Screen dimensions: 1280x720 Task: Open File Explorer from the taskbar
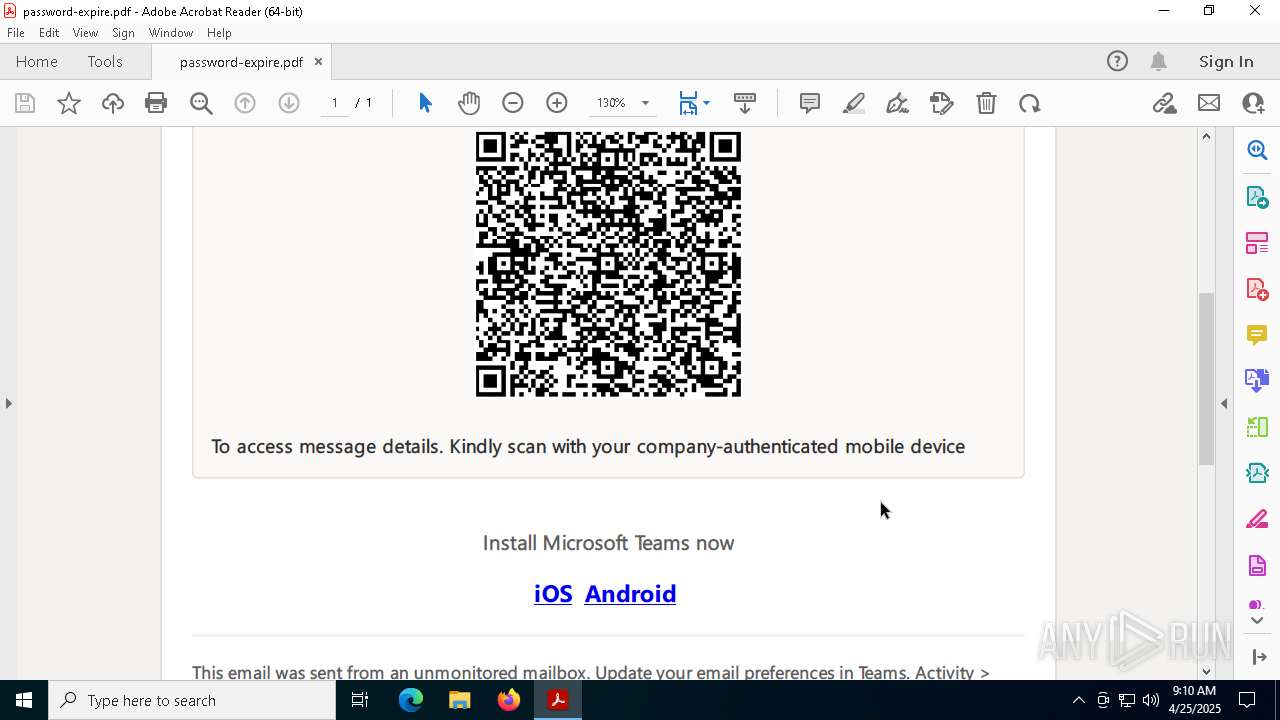(460, 700)
